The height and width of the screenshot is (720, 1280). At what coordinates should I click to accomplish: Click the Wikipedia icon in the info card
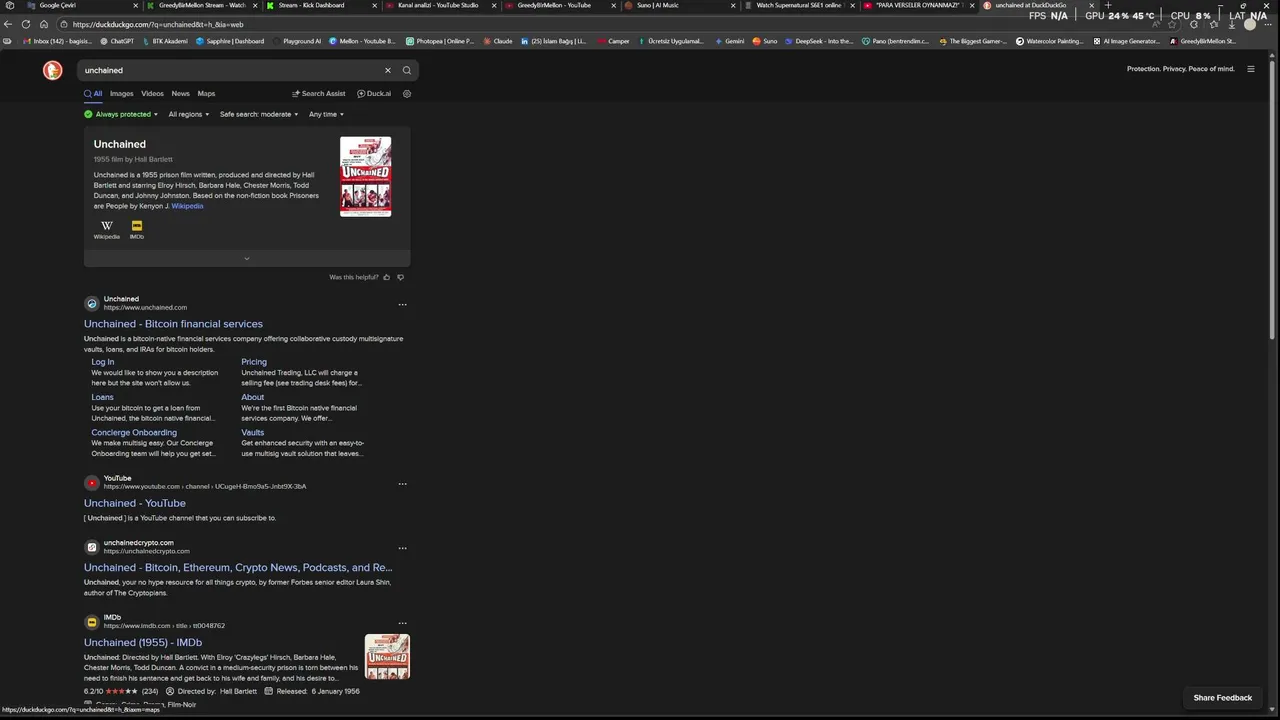[107, 229]
